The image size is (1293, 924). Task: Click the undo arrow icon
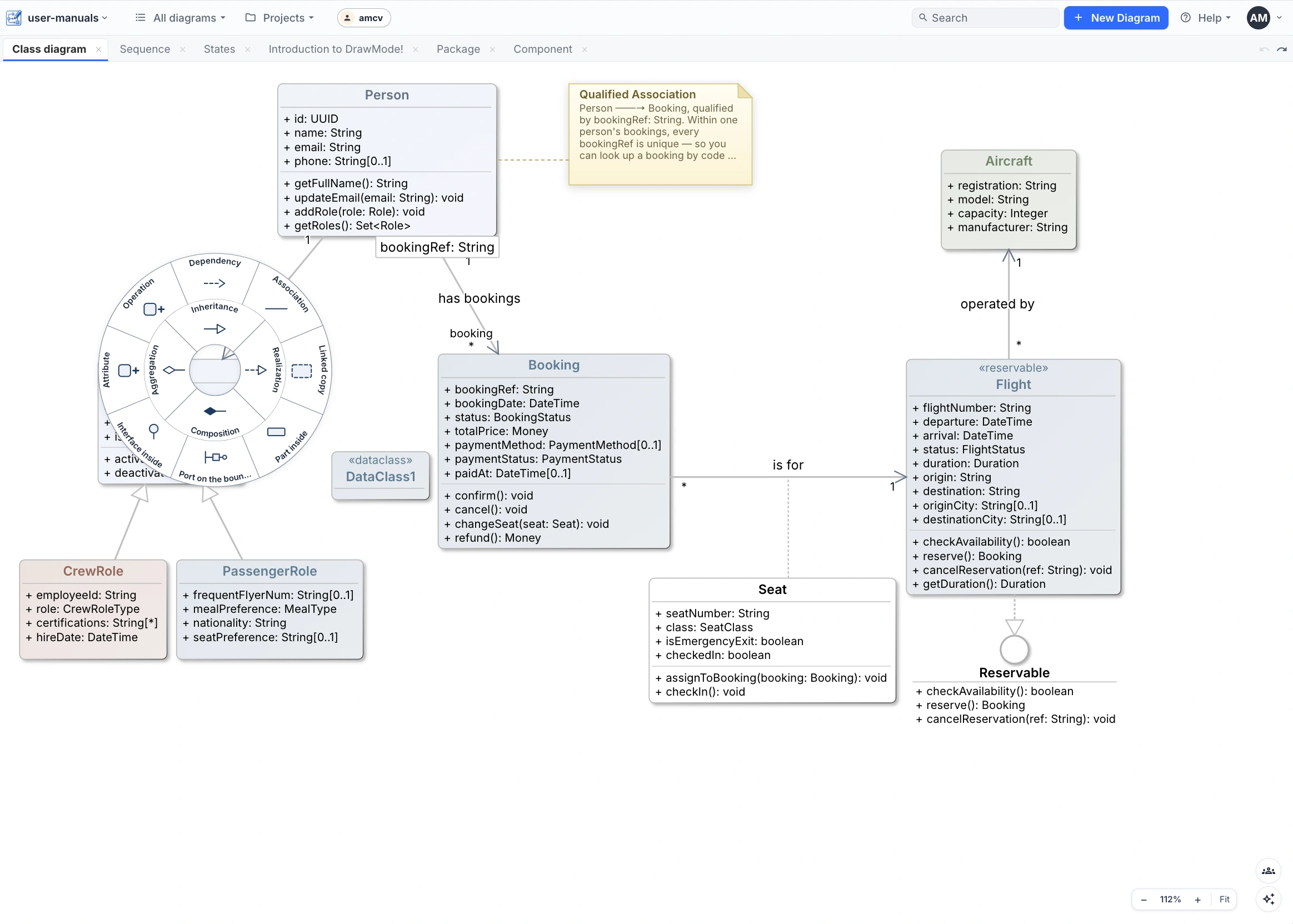[1264, 49]
